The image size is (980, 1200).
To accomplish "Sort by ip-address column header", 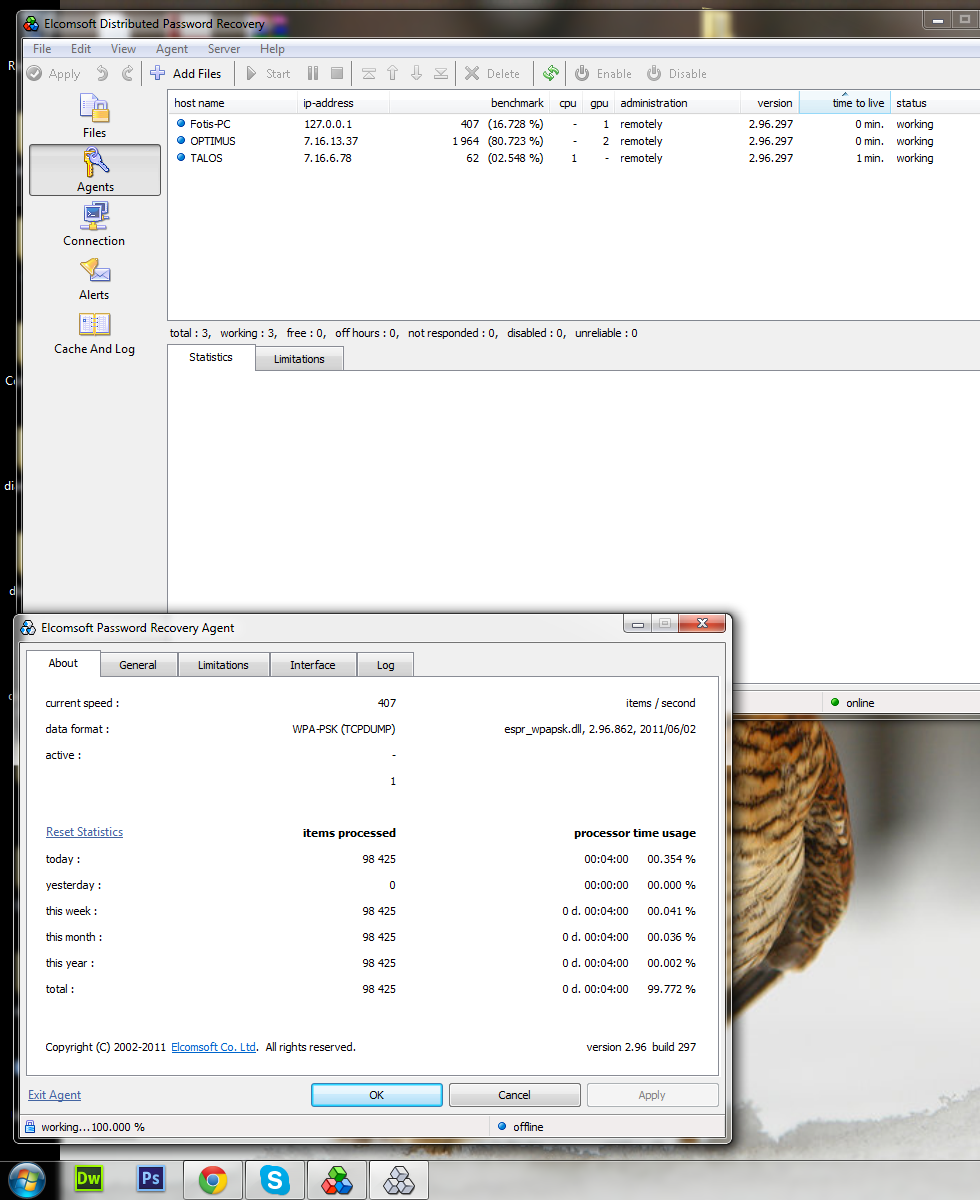I will (x=344, y=103).
